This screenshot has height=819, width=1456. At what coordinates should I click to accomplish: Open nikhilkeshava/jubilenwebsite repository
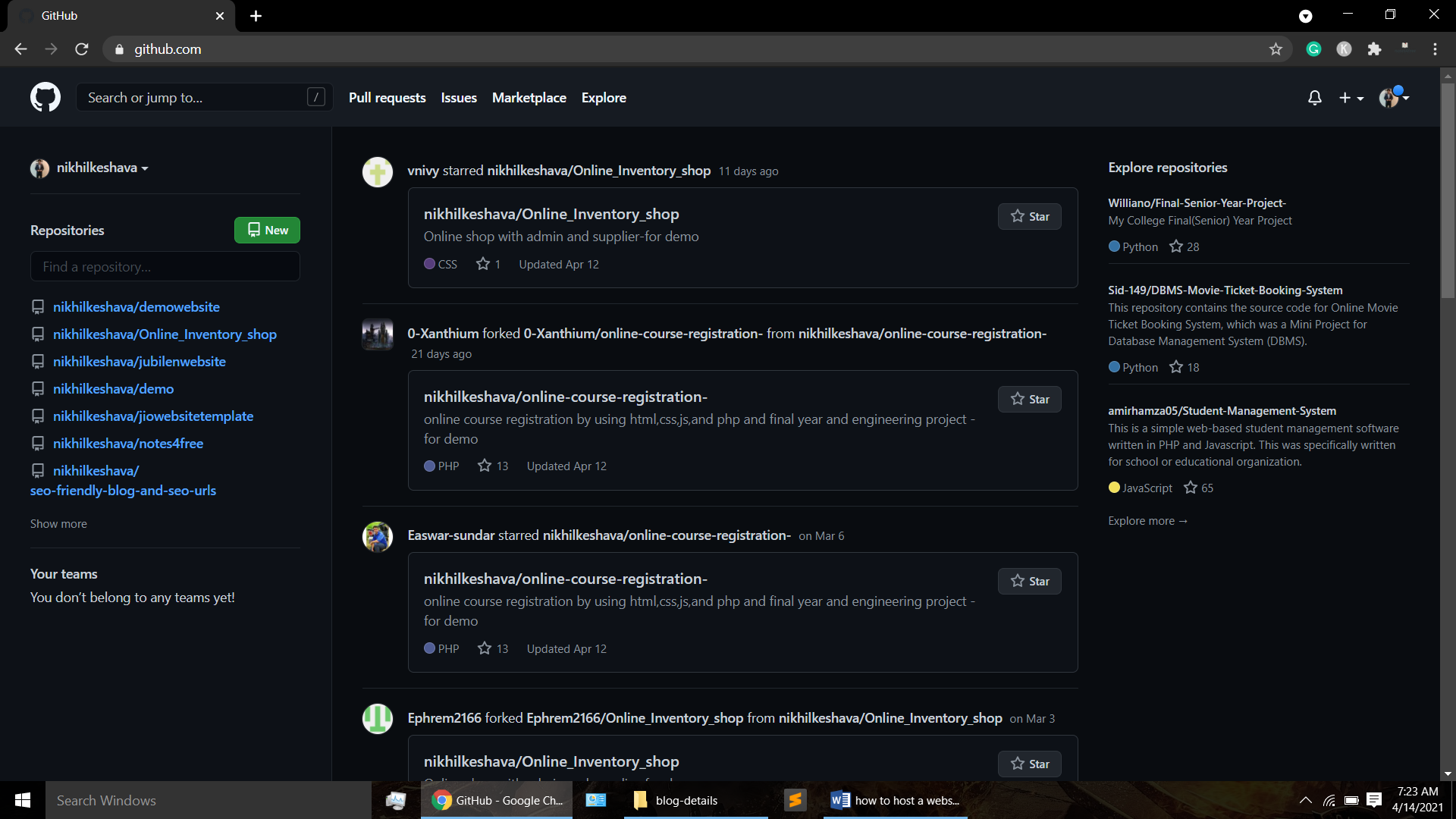pyautogui.click(x=140, y=362)
